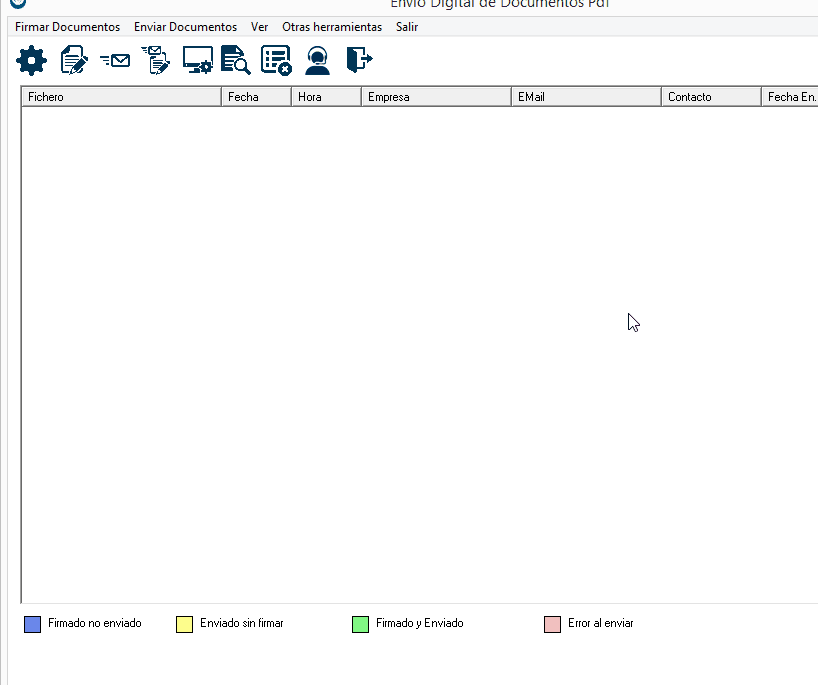
Task: Click the EMail column header
Action: coord(585,97)
